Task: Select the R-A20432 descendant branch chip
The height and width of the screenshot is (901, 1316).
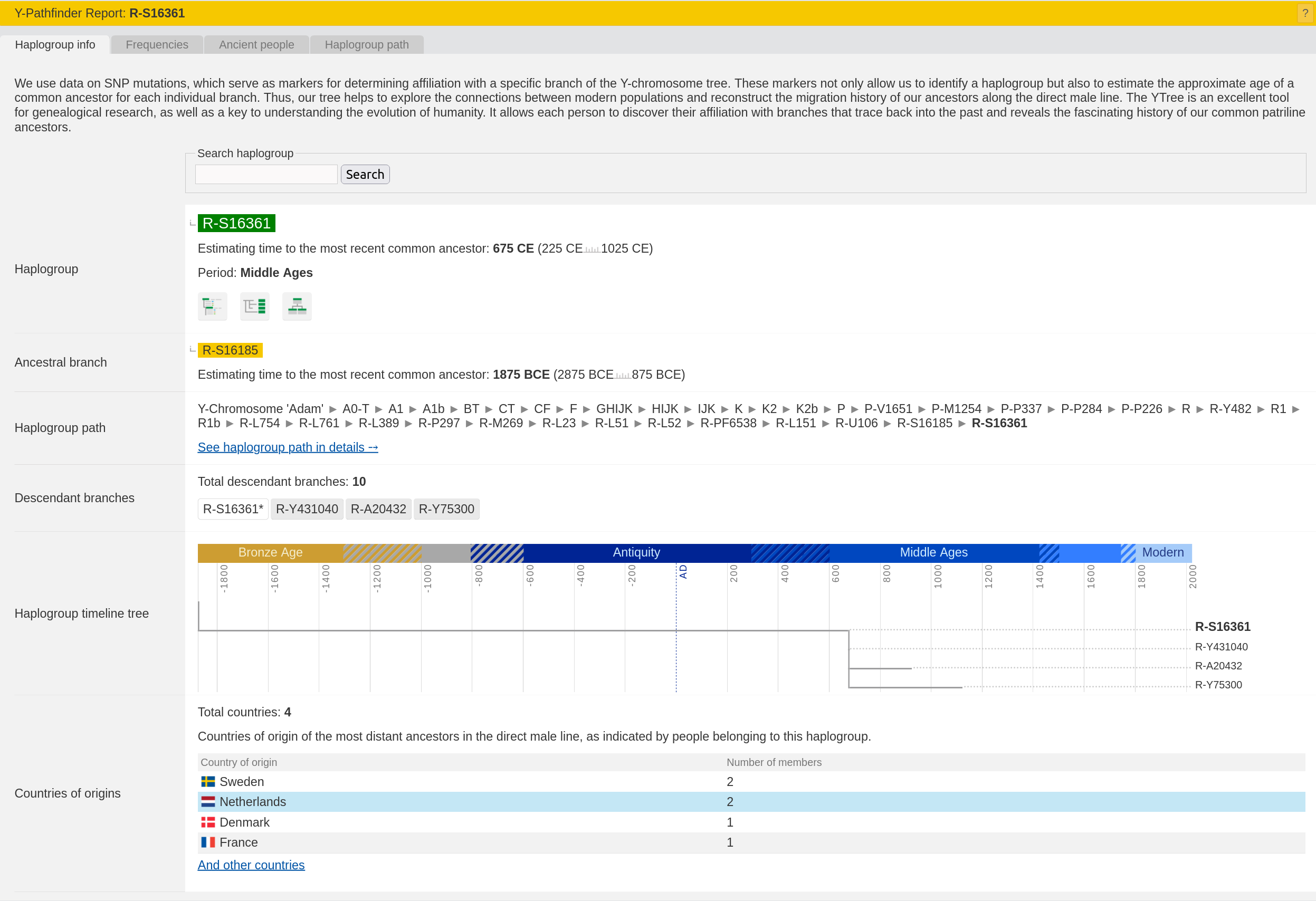Action: click(x=378, y=509)
